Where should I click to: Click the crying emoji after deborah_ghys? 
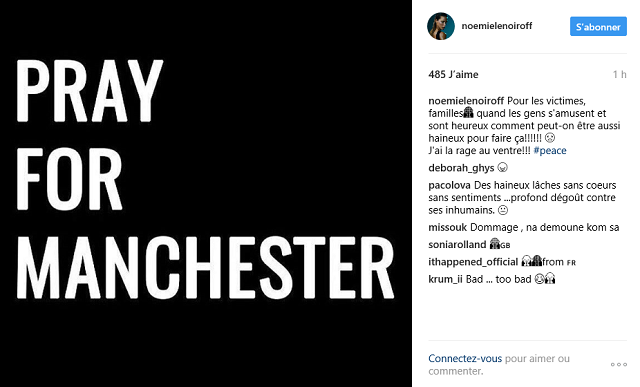502,167
